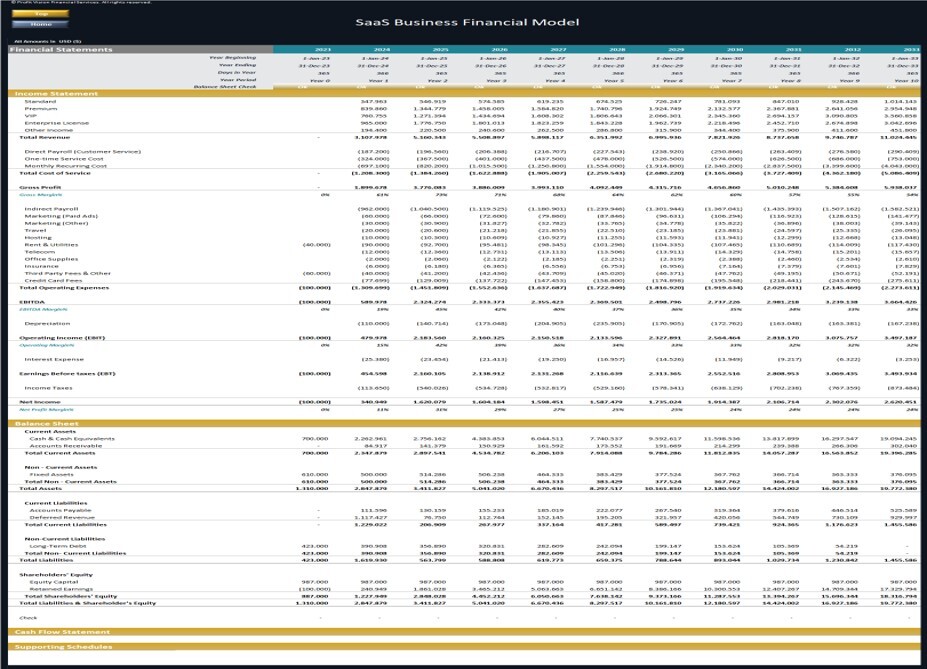Click the SaaS Business Financial Model title
This screenshot has width=927, height=669.
pos(467,22)
